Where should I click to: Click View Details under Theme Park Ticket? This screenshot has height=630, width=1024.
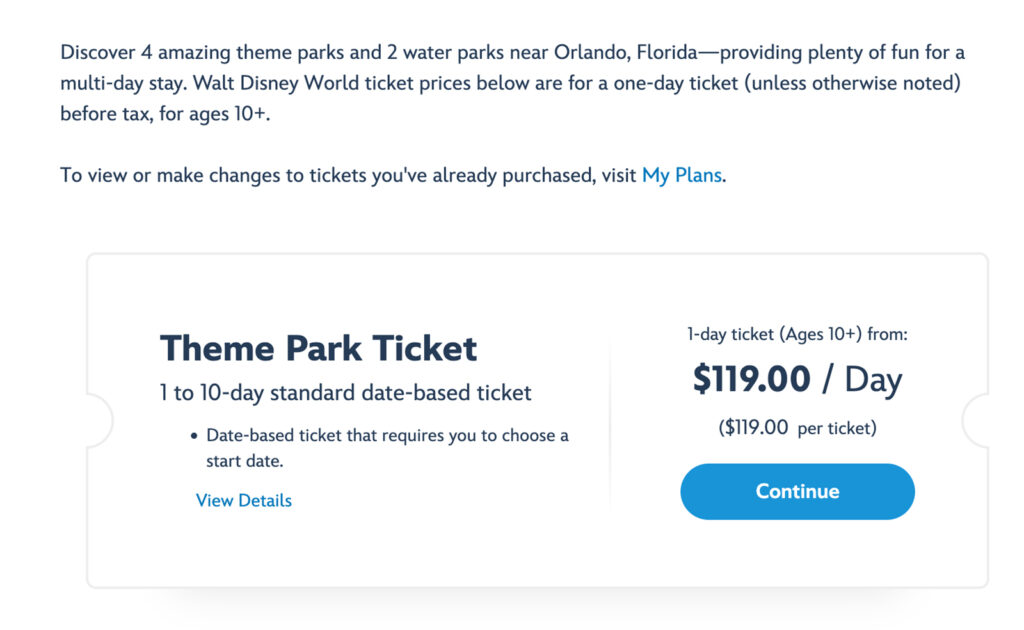[244, 500]
